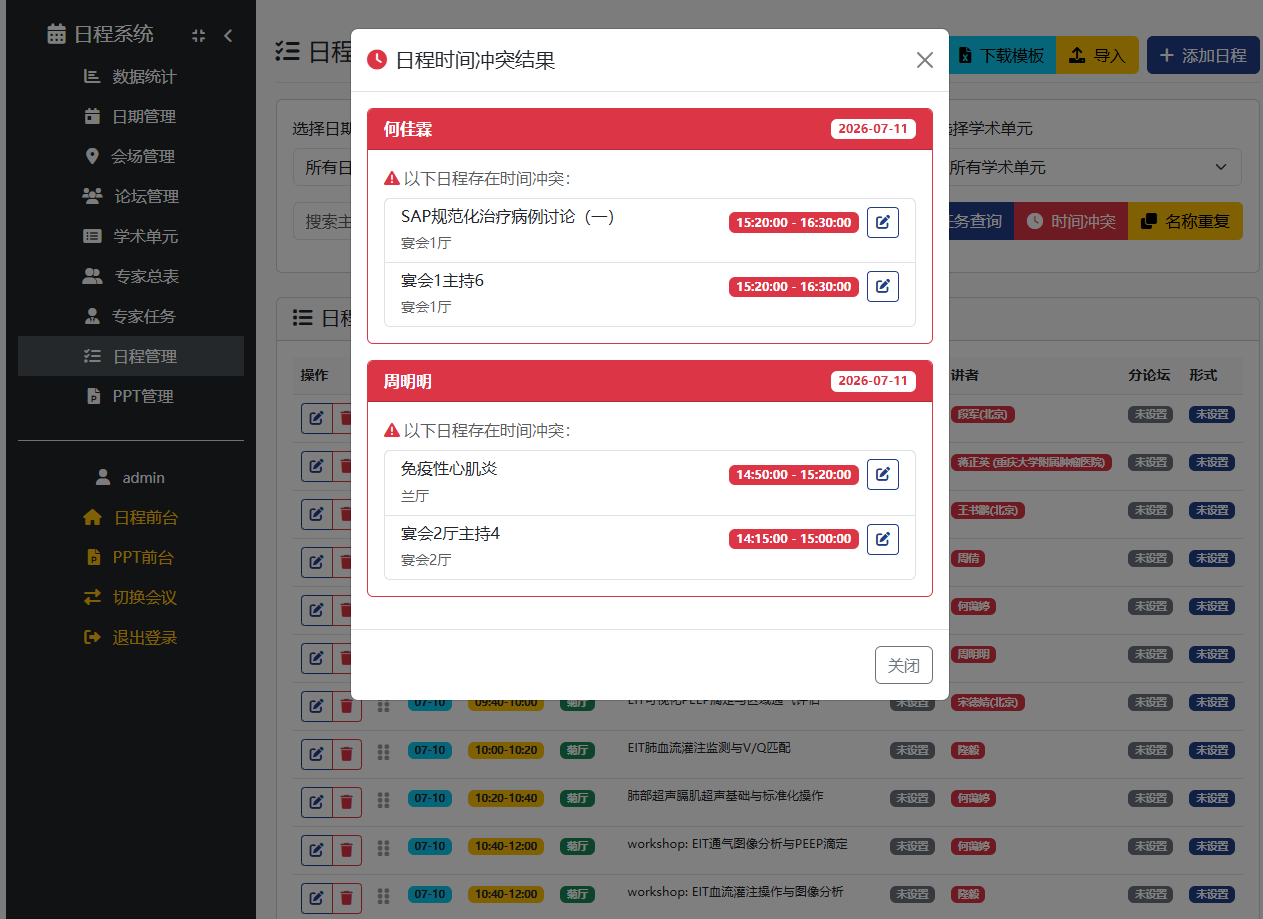The image size is (1263, 919).
Task: Click the 免疫性心肌炎 schedule title
Action: click(449, 468)
